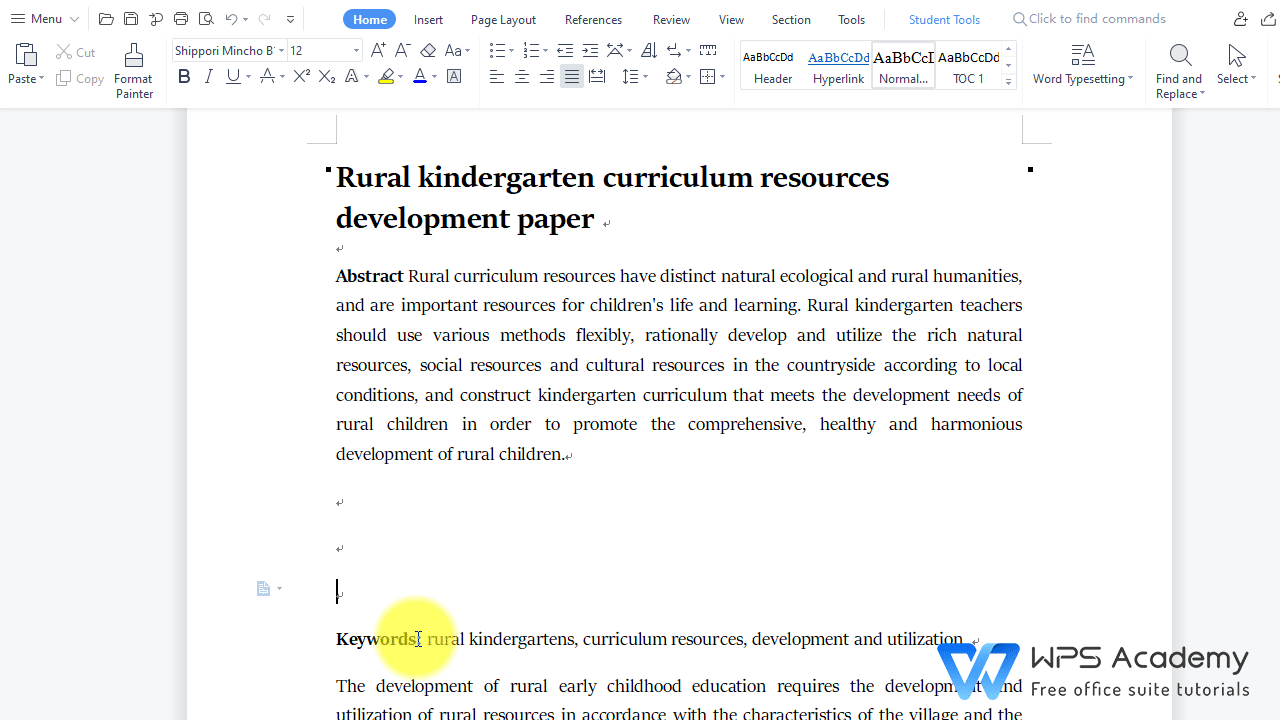The image size is (1280, 720).
Task: Decrease the font size
Action: [402, 50]
